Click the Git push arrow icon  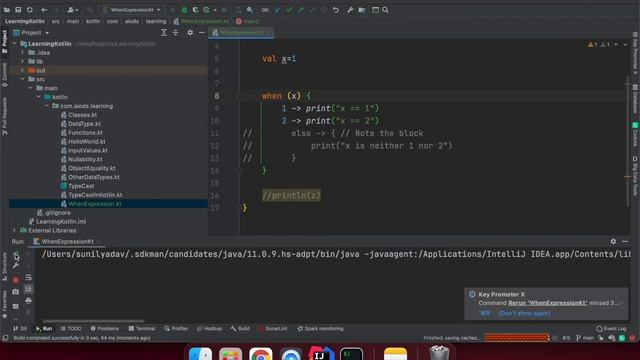click(301, 10)
